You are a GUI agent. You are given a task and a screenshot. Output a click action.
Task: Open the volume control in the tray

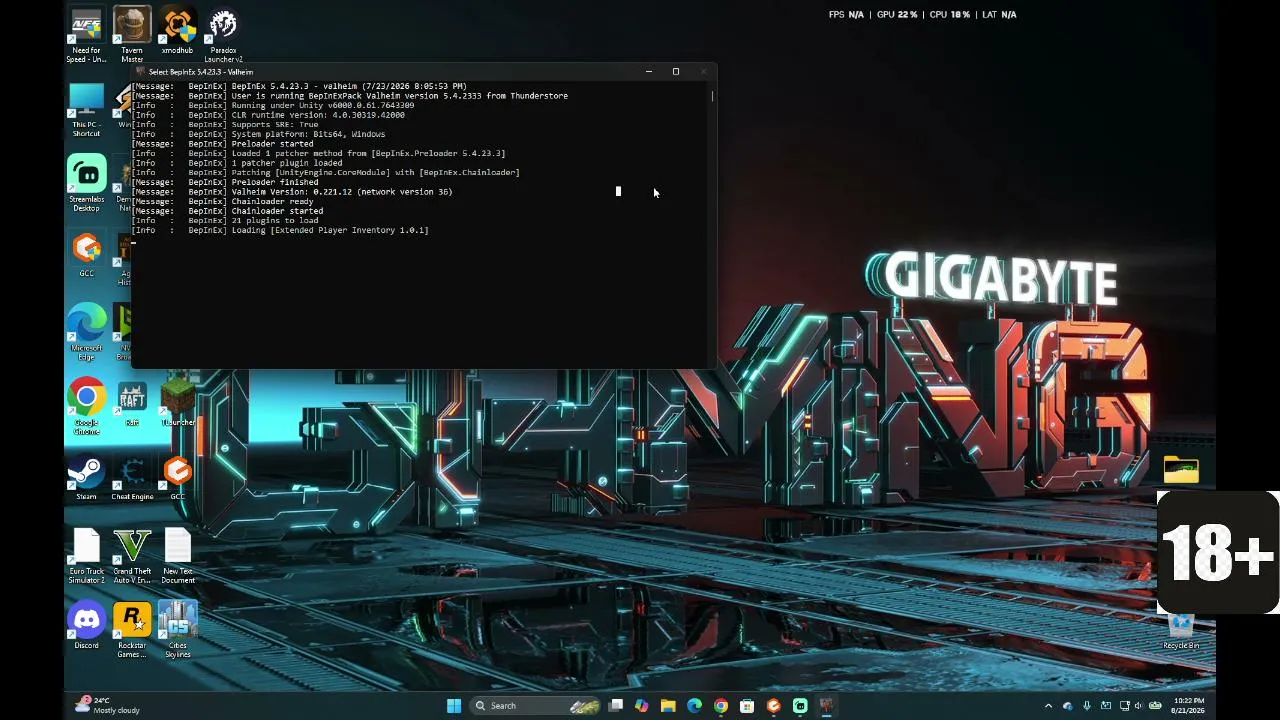[x=1138, y=705]
